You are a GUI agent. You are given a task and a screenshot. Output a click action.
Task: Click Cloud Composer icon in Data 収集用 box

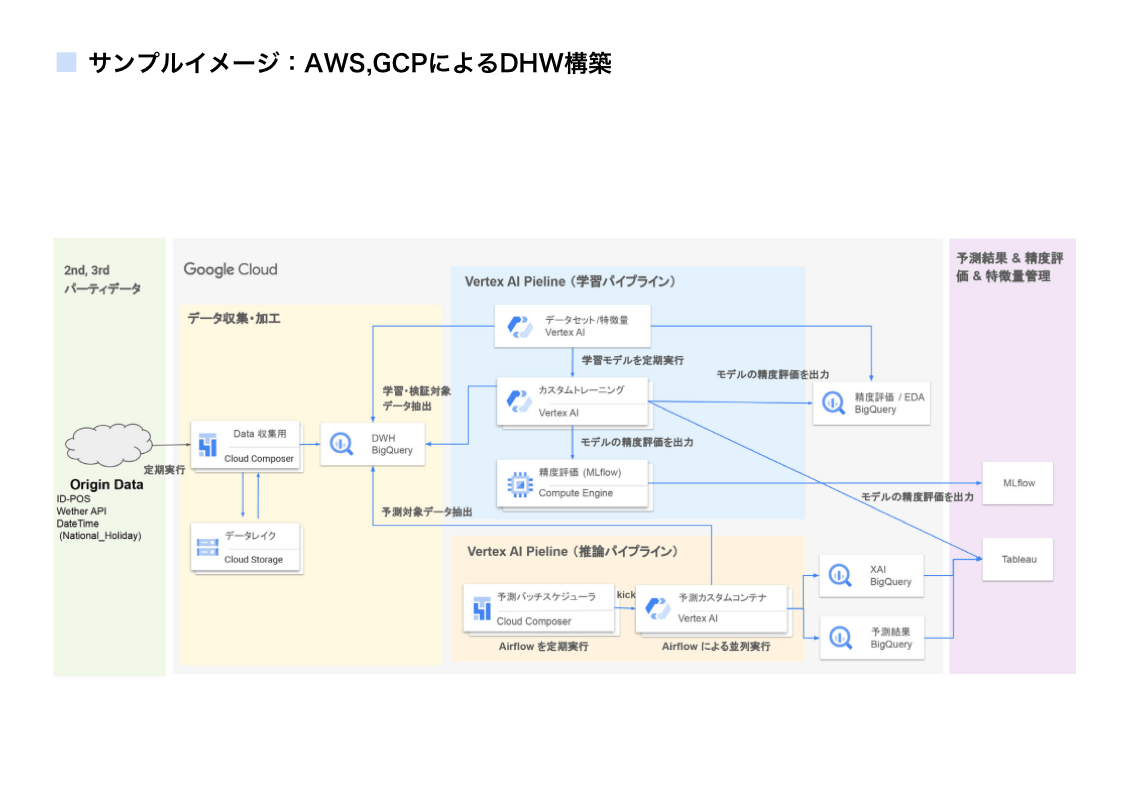tap(208, 445)
